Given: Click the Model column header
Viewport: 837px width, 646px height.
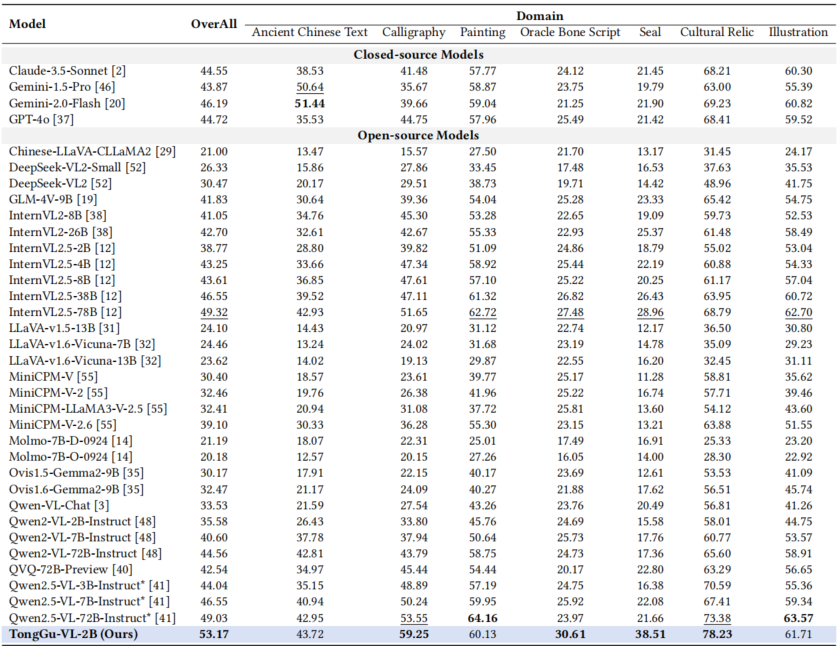Looking at the screenshot, I should click(28, 24).
